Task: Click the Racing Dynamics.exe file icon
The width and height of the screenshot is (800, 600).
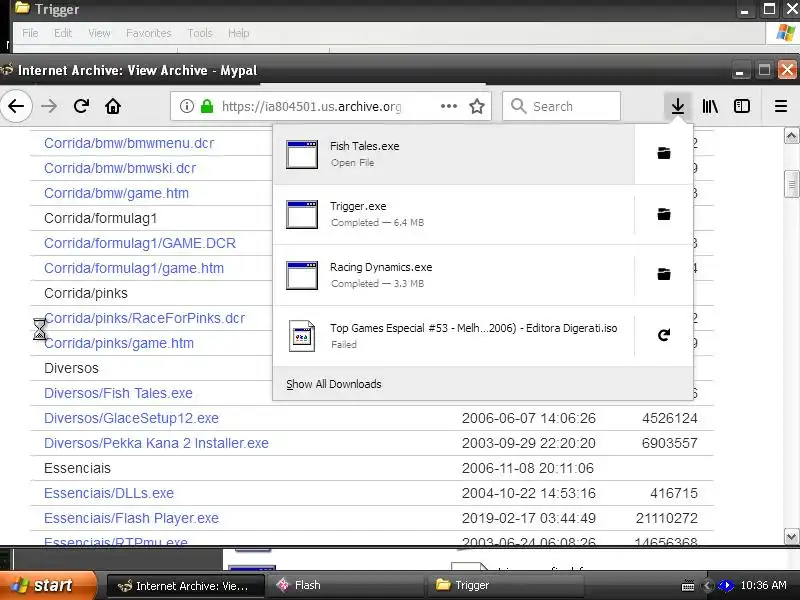Action: (302, 275)
